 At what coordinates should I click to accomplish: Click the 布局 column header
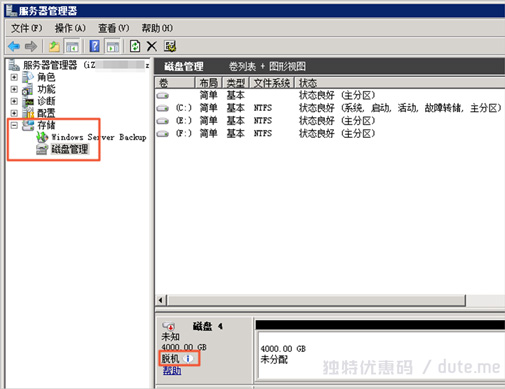[209, 83]
